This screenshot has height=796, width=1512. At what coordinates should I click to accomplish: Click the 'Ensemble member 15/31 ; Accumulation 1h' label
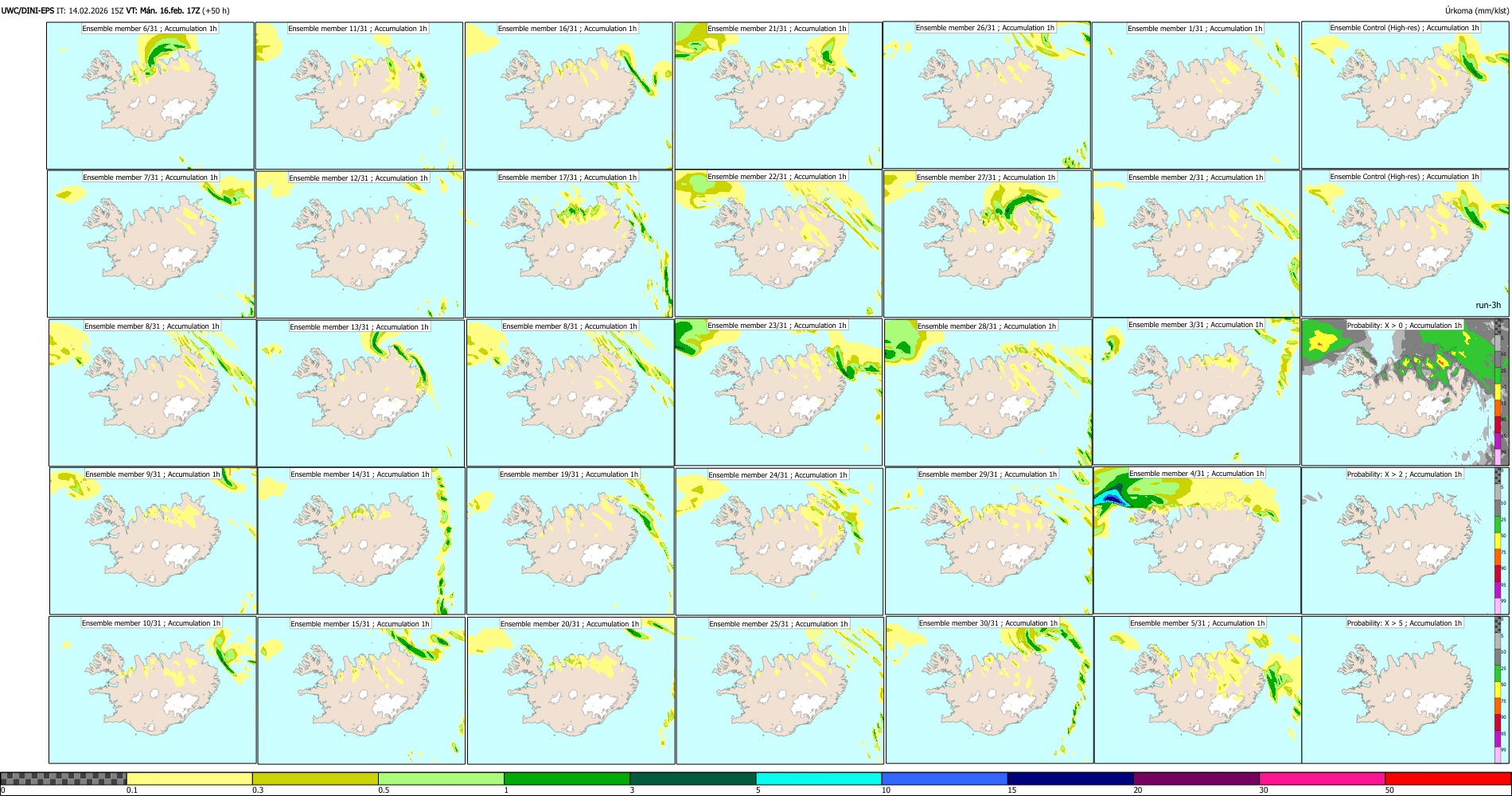(360, 624)
